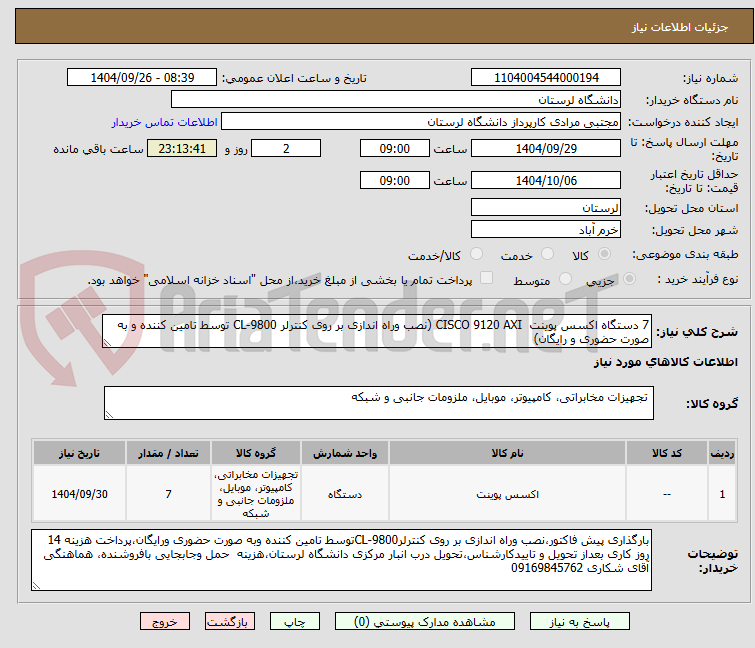Click the ردیف column header
Image resolution: width=755 pixels, height=648 pixels.
722,453
